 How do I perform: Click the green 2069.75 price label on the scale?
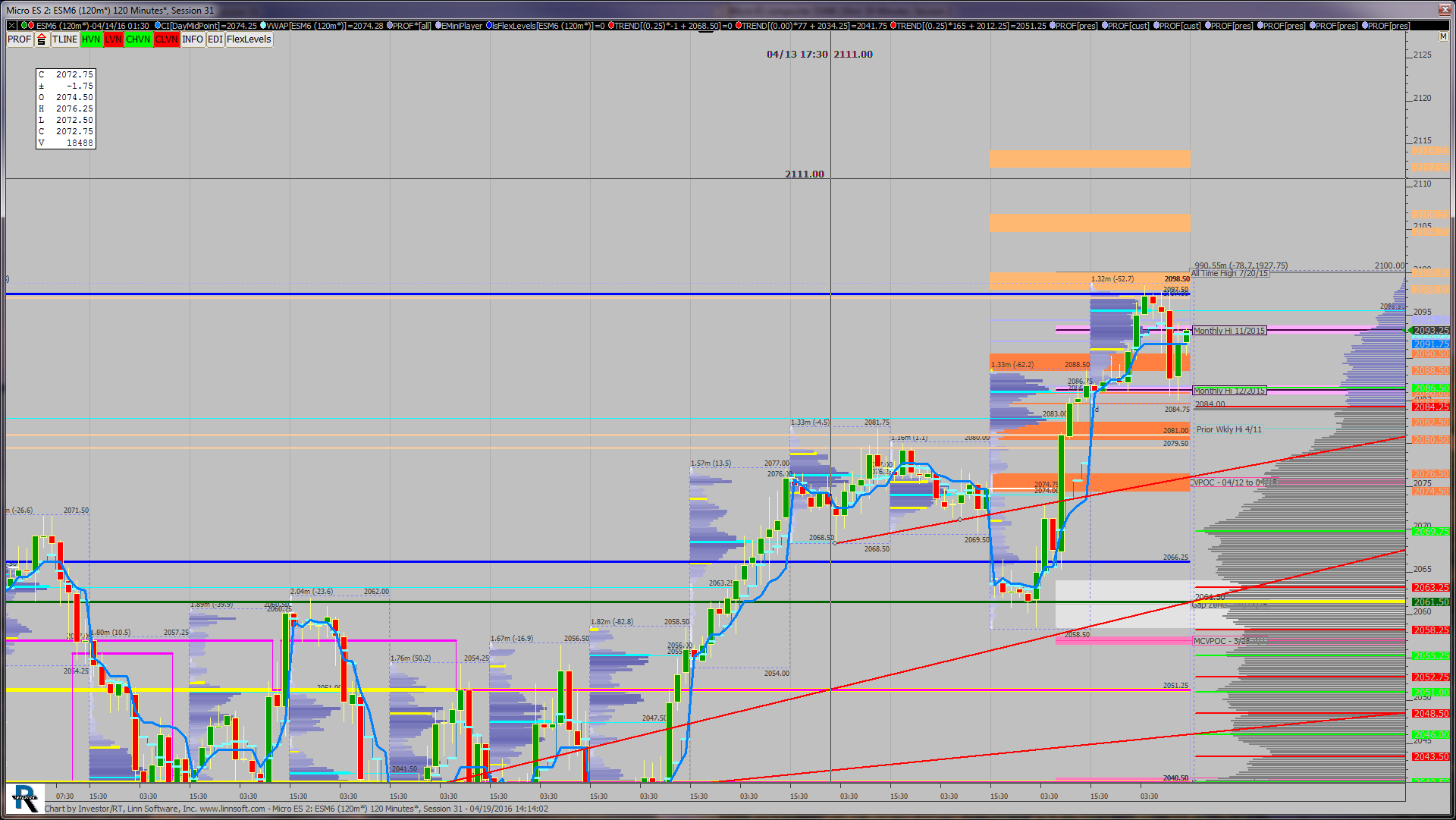click(x=1431, y=532)
